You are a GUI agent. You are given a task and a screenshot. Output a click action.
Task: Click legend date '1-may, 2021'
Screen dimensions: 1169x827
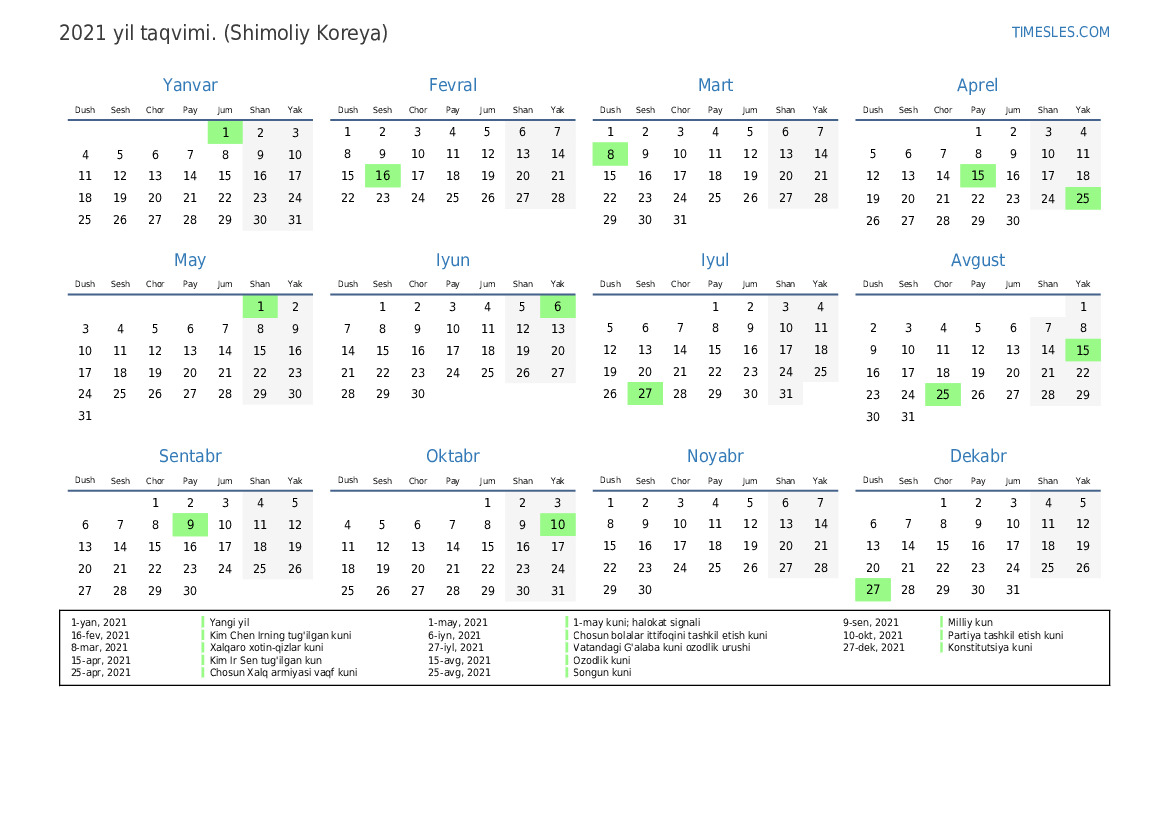pos(458,623)
